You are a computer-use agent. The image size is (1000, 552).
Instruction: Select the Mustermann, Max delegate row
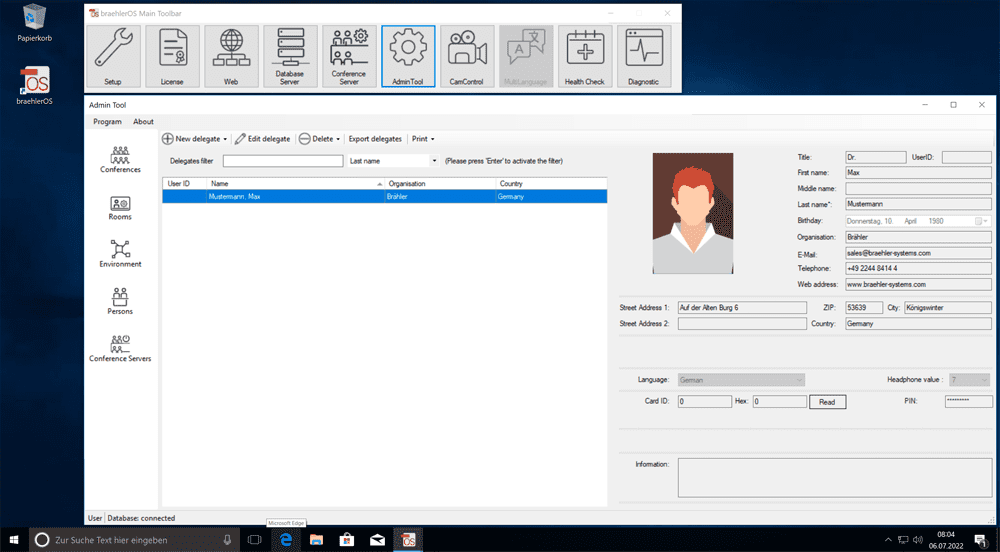pyautogui.click(x=385, y=197)
